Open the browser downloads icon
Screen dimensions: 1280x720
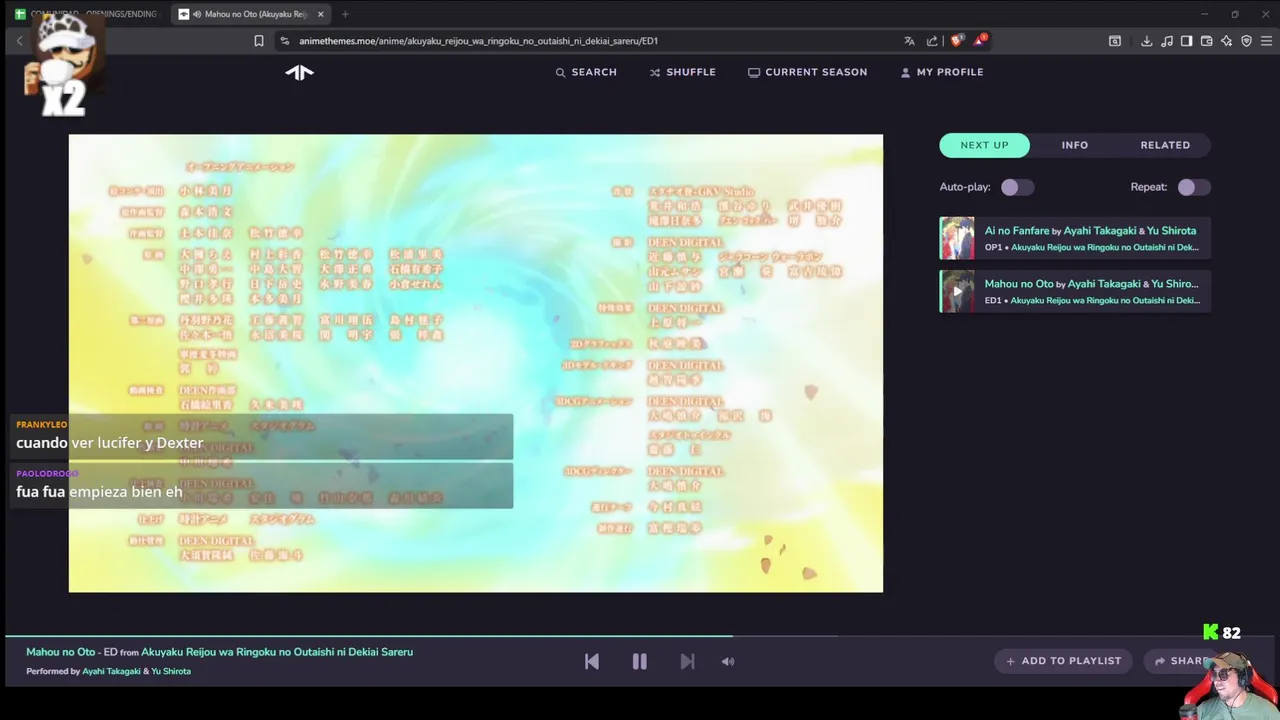click(x=1147, y=41)
